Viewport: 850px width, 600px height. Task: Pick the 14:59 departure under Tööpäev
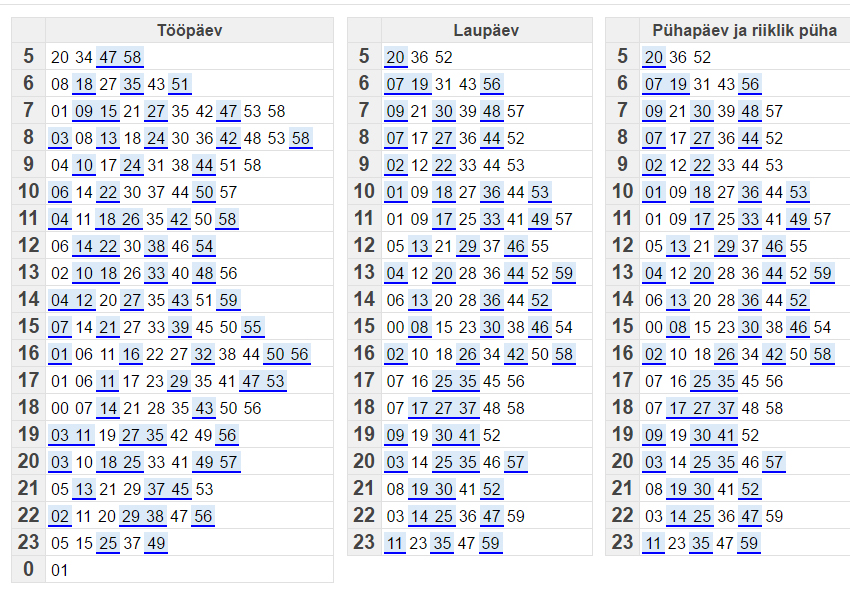tap(228, 300)
